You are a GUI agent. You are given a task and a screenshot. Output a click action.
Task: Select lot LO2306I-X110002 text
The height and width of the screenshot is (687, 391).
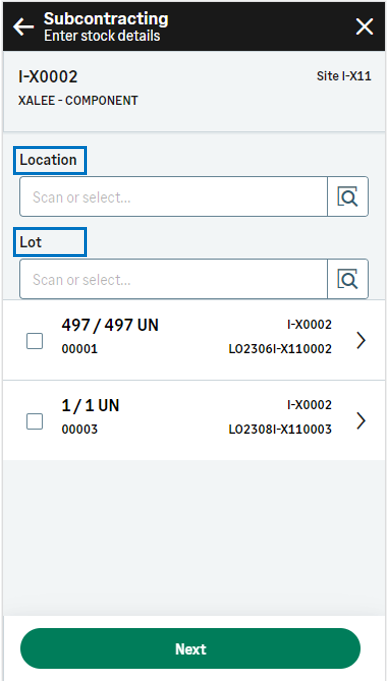(x=280, y=349)
